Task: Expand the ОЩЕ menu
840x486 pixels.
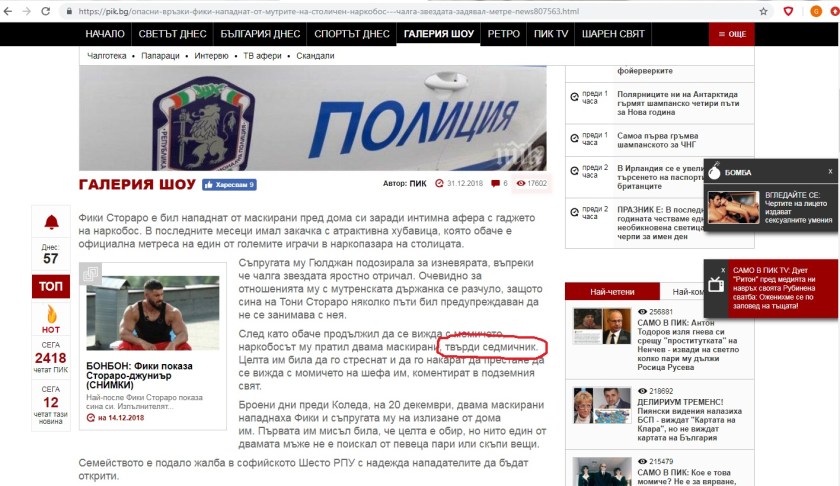Action: (x=732, y=34)
